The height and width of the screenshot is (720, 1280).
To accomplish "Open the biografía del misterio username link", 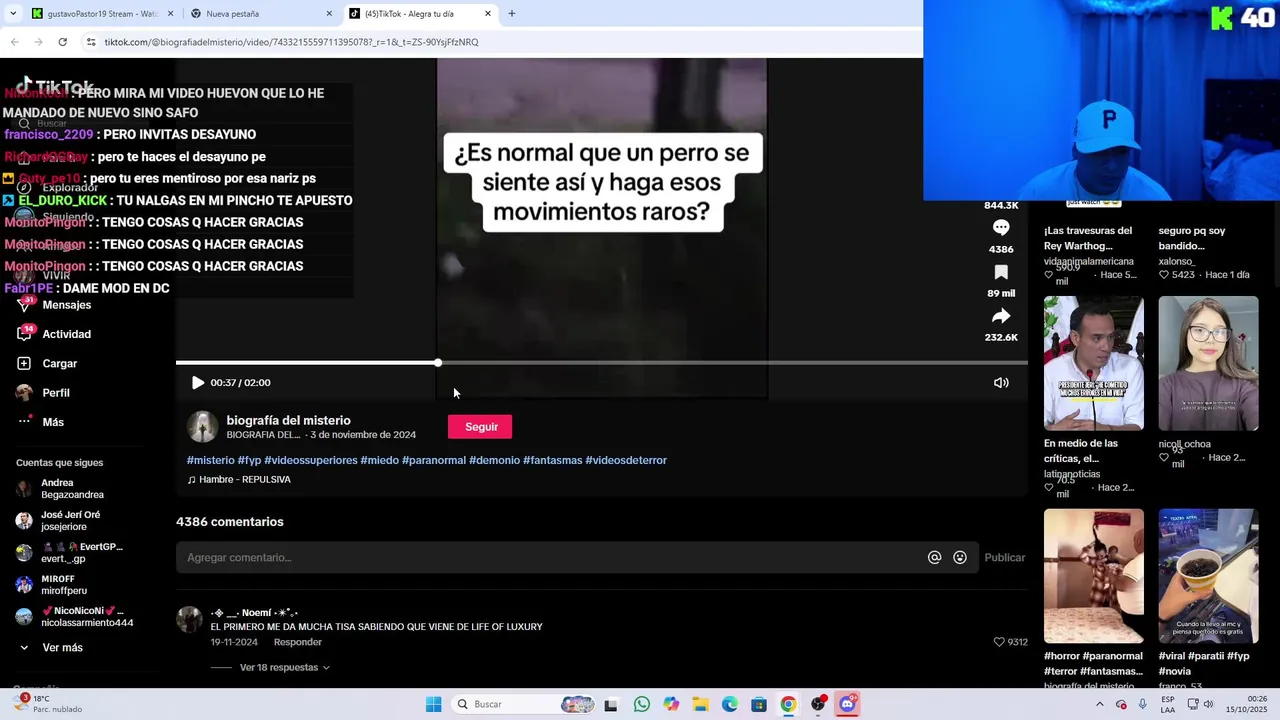I will coord(288,420).
